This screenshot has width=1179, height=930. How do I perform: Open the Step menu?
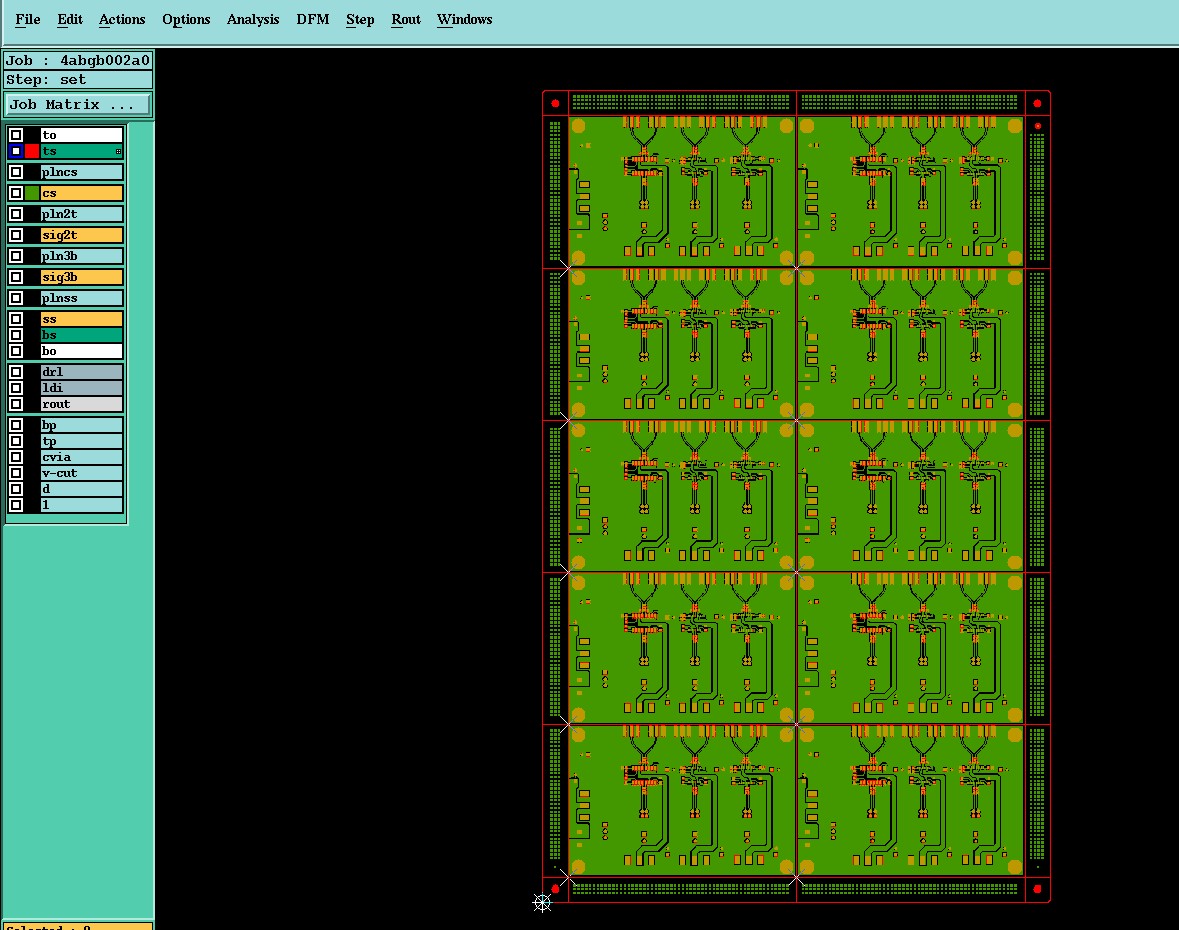[360, 20]
